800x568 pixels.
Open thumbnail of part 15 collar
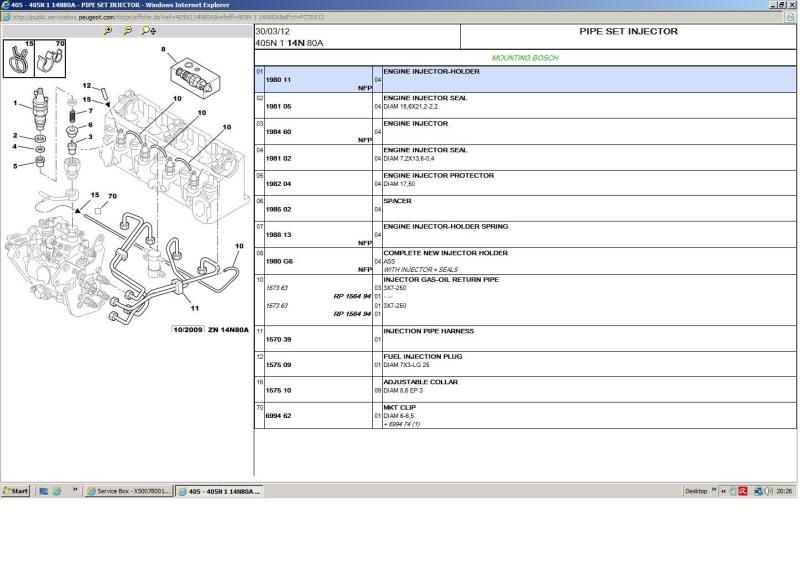pos(19,59)
